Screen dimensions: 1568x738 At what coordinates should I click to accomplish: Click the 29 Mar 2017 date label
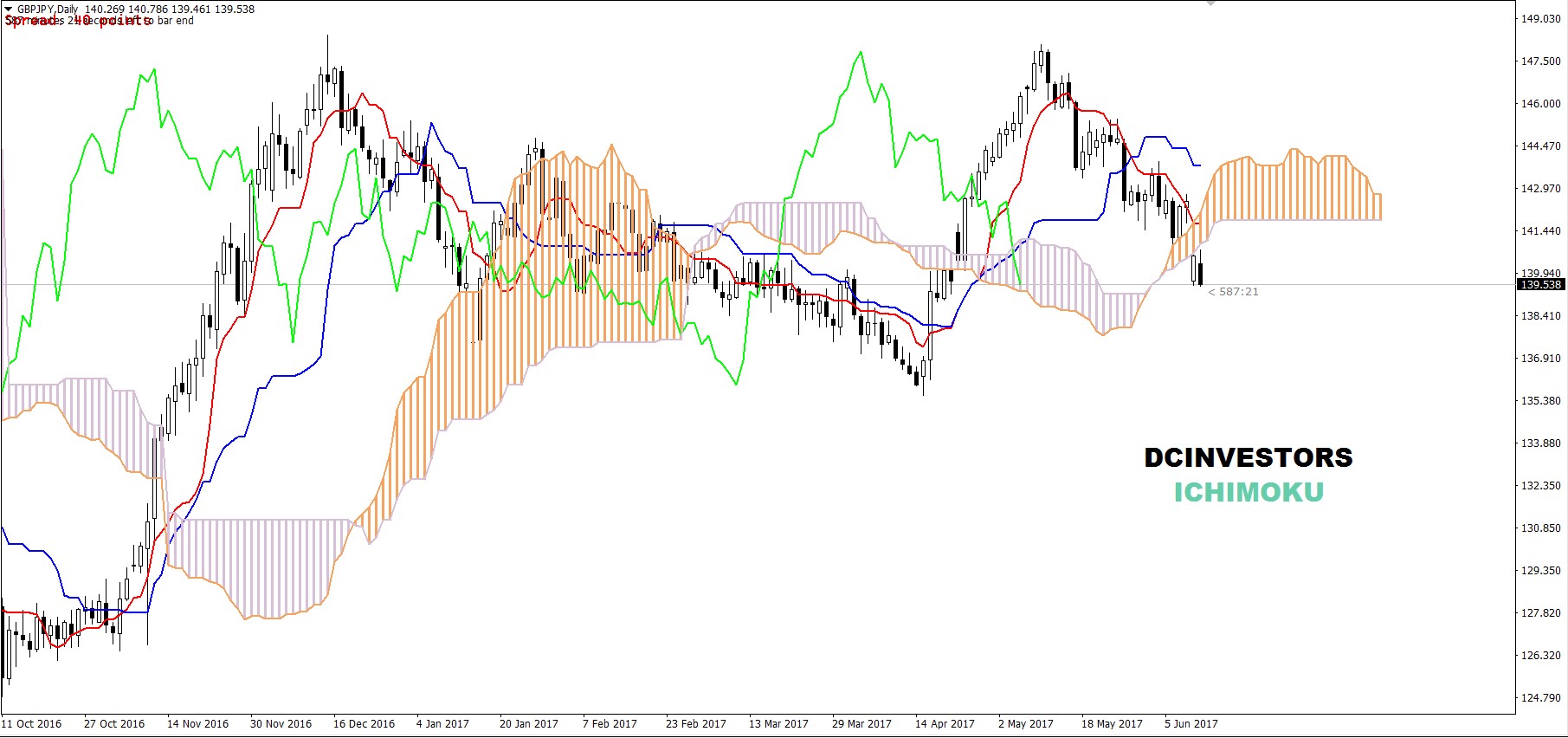click(861, 723)
